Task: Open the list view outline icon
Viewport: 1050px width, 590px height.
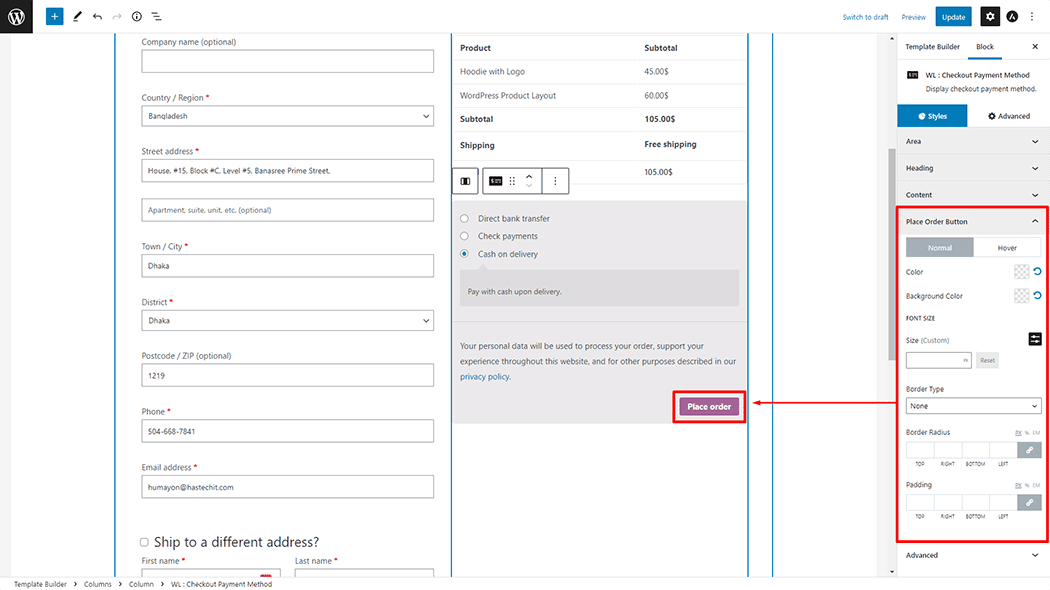Action: coord(157,17)
